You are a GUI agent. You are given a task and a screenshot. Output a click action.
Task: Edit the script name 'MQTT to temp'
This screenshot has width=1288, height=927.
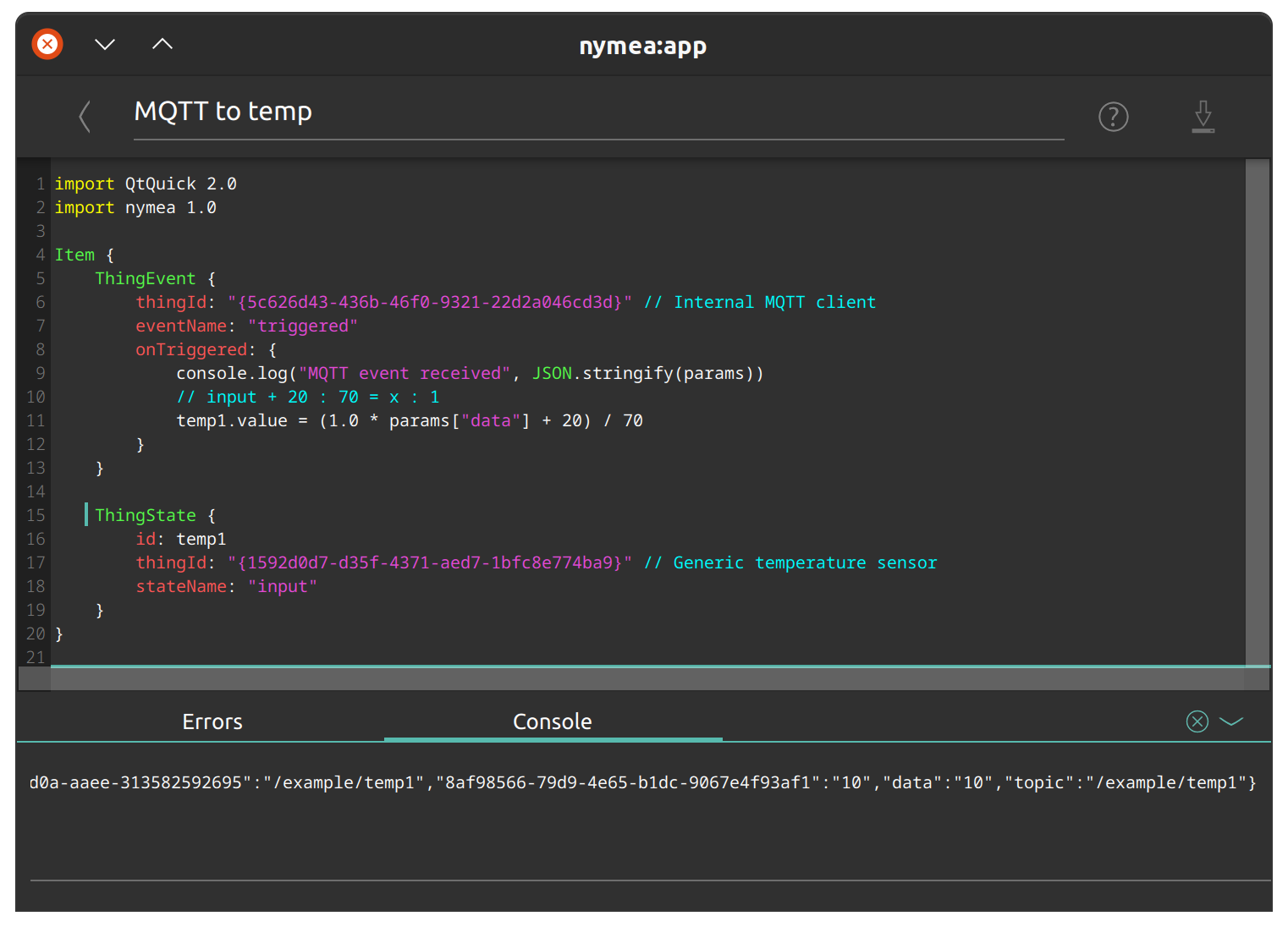pos(598,112)
